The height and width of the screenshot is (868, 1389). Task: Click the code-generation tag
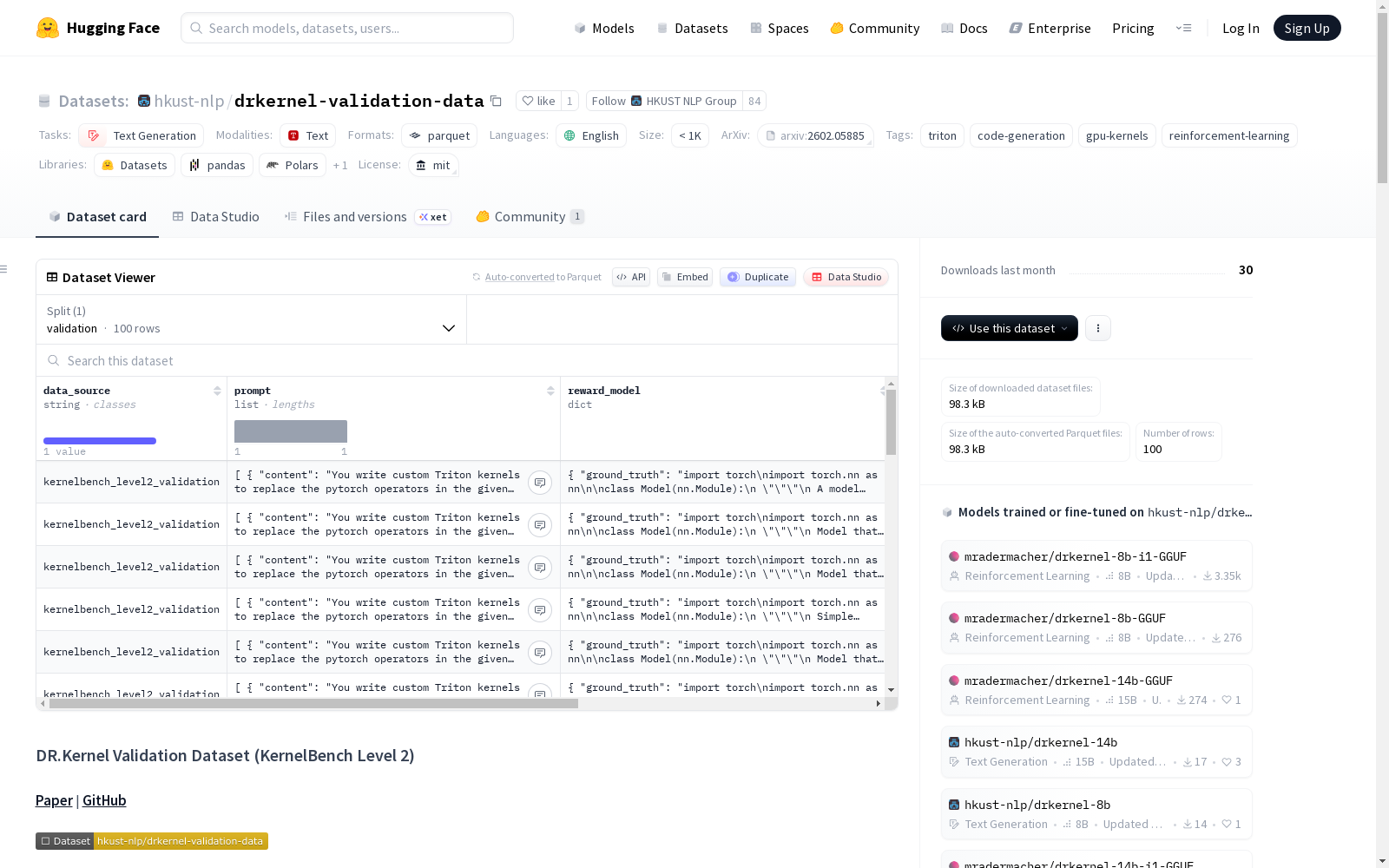(1021, 135)
